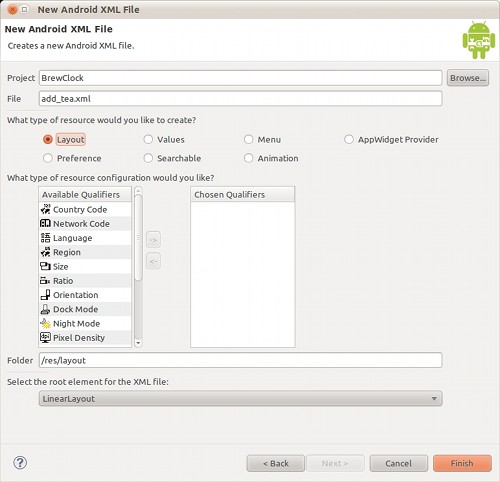Viewport: 500px width, 482px height.
Task: Click the Night Mode qualifier icon
Action: pos(45,323)
